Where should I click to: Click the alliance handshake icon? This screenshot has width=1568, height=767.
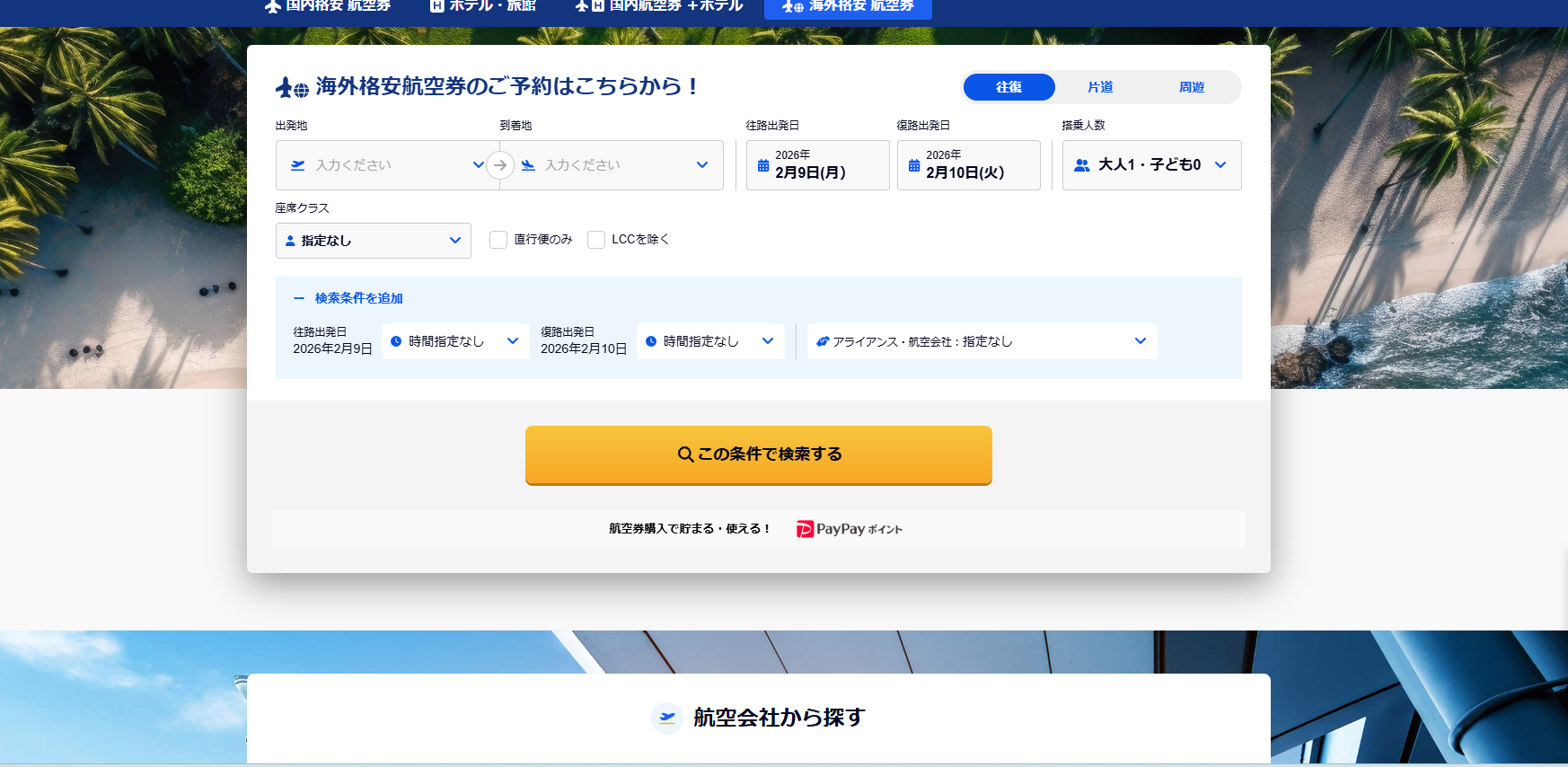click(x=822, y=341)
